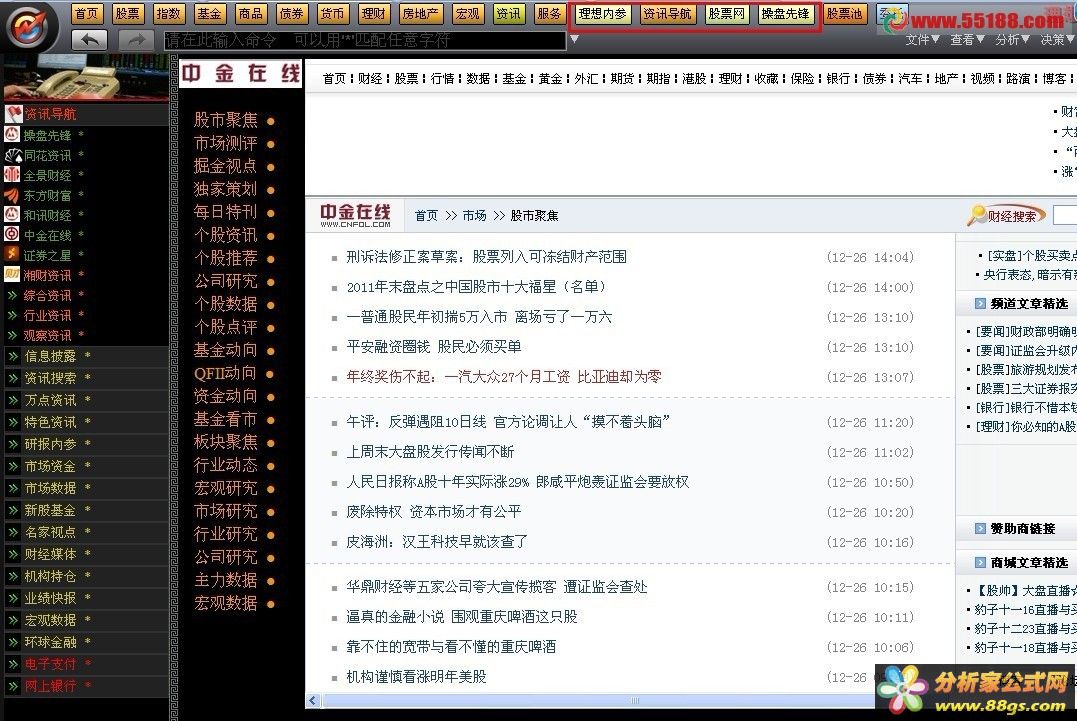1077x721 pixels.
Task: Open the 股票池 toolbar tab
Action: point(844,13)
